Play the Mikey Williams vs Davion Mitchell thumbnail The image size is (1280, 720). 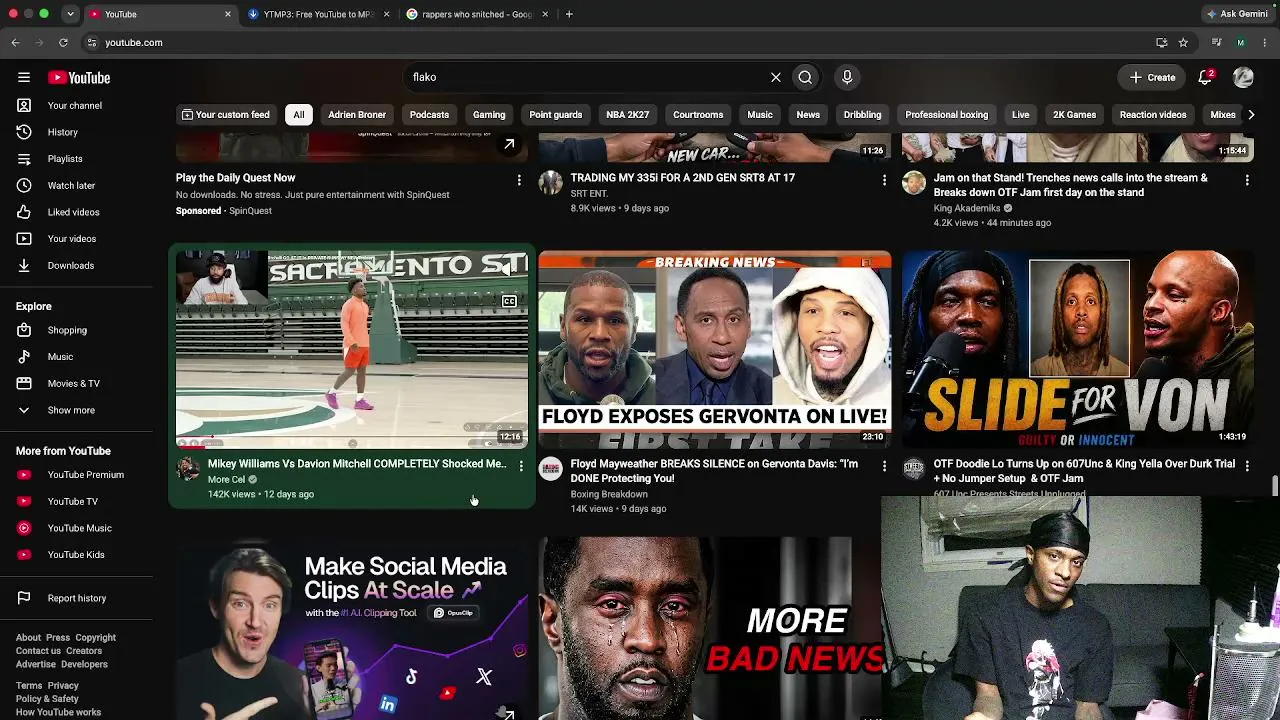tap(352, 349)
